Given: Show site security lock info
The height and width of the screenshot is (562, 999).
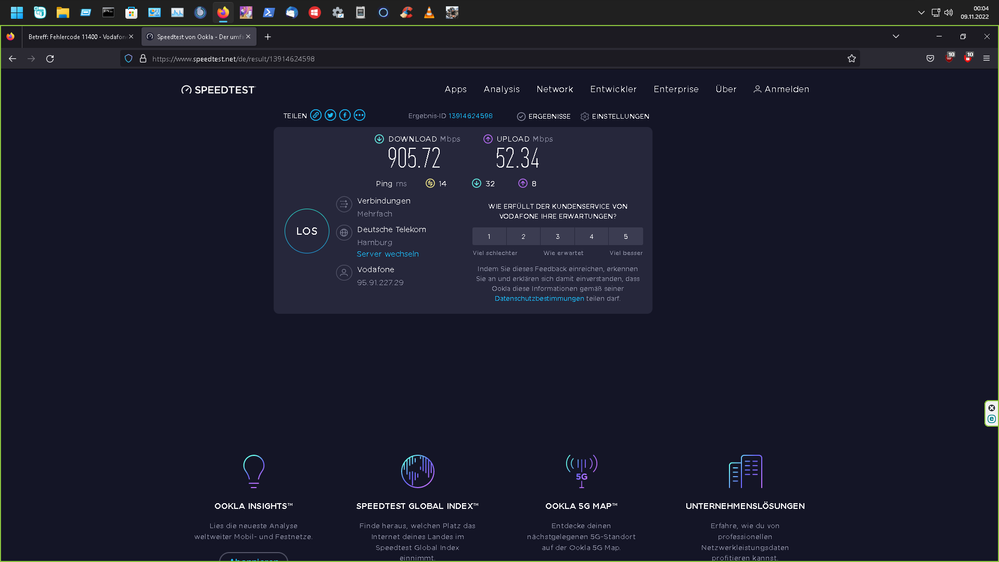Looking at the screenshot, I should pos(143,59).
